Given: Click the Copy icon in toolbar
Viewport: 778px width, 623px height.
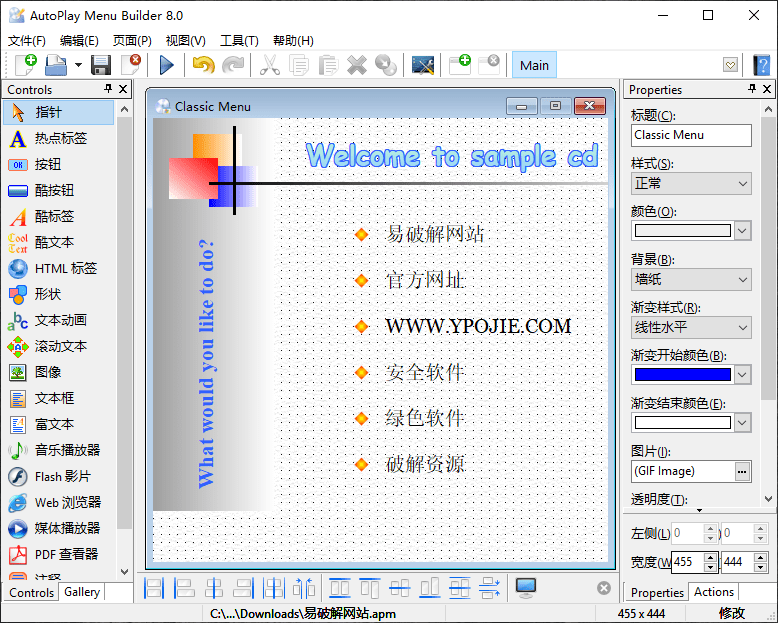Looking at the screenshot, I should point(299,65).
